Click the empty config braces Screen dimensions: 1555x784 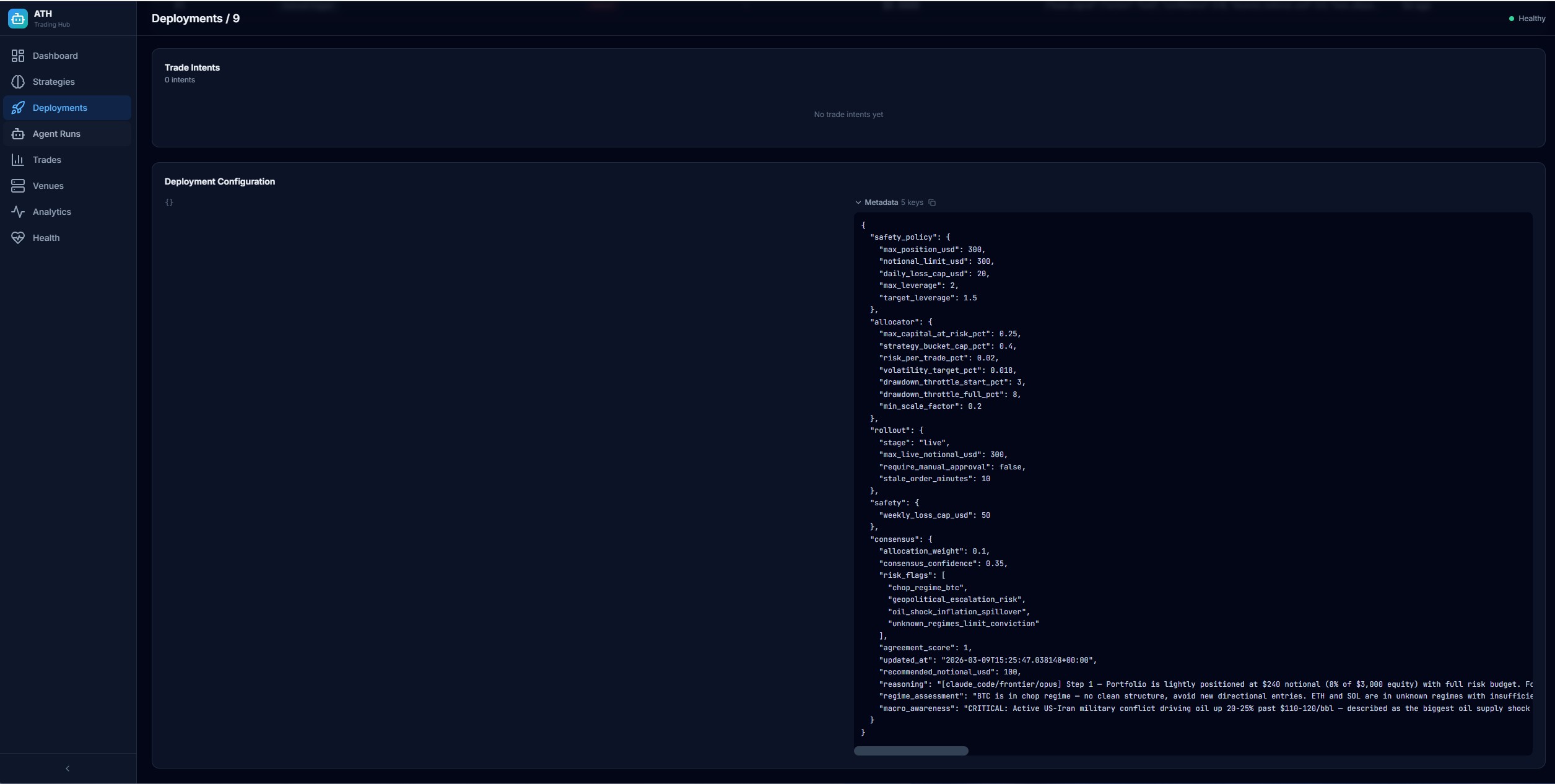pos(169,203)
